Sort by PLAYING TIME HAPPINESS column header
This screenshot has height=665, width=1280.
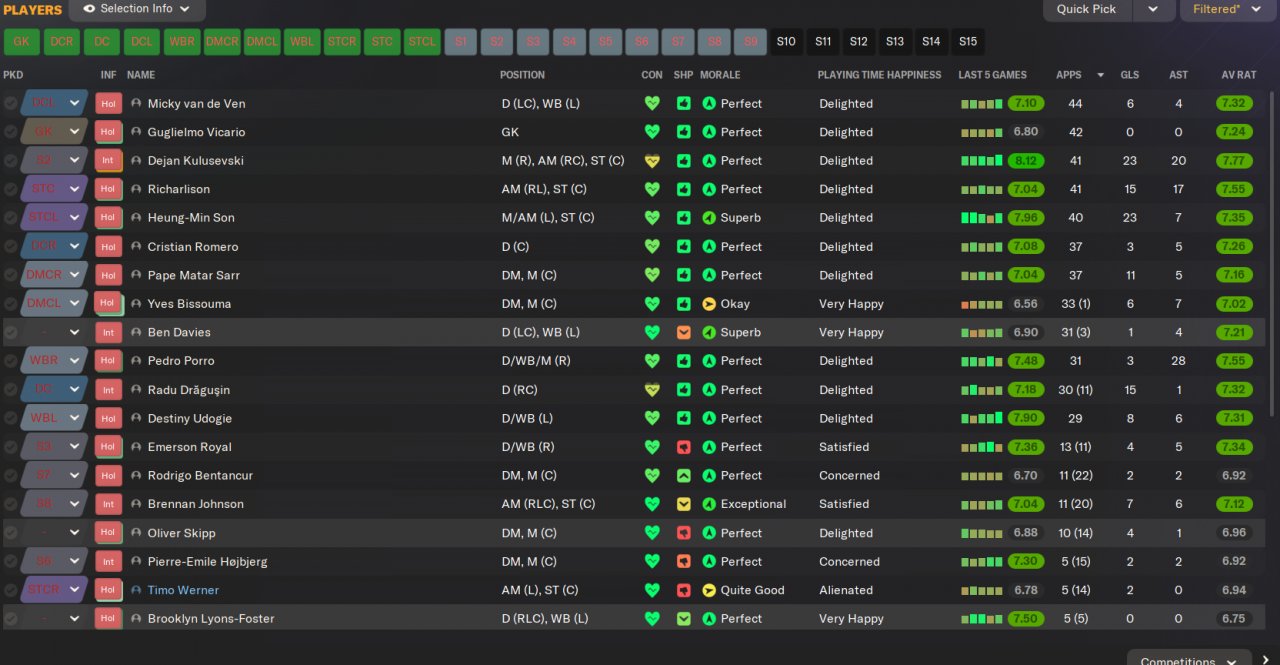(x=879, y=75)
